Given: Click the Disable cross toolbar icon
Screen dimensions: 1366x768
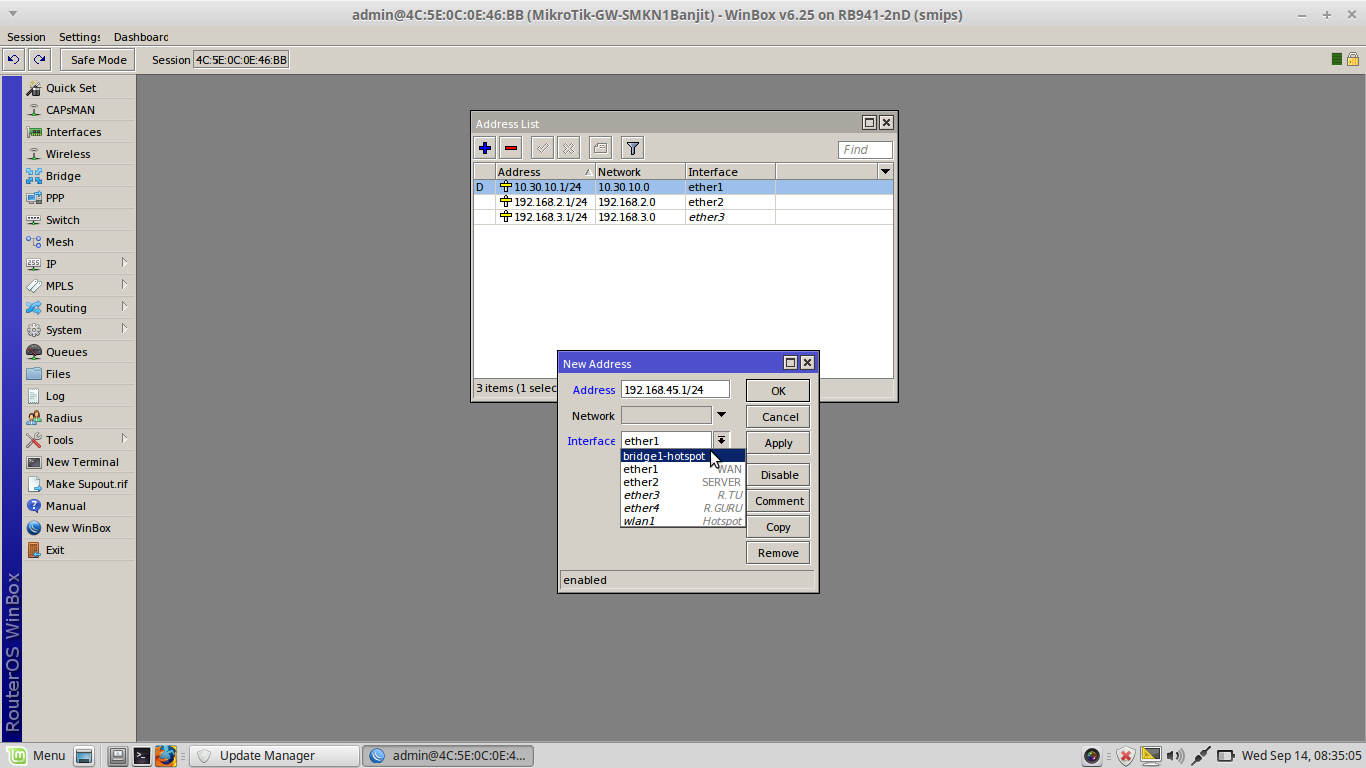Looking at the screenshot, I should pos(568,148).
